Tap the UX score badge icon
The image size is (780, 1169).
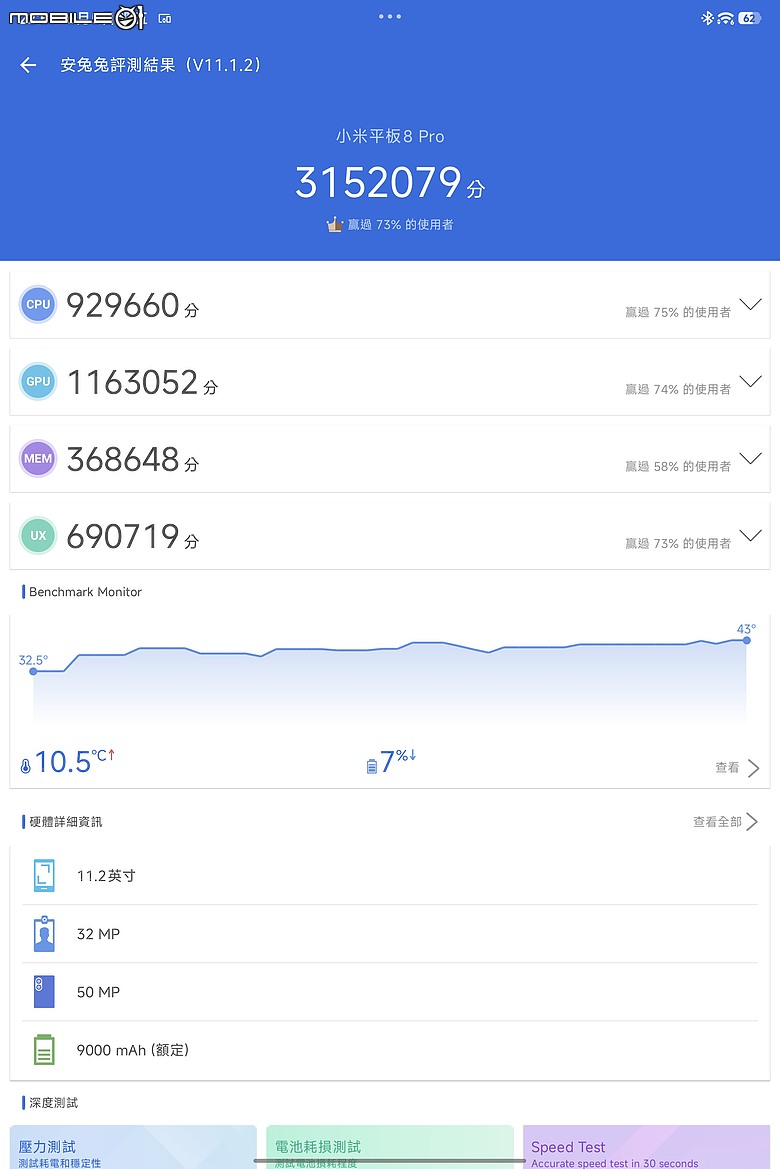coord(38,535)
